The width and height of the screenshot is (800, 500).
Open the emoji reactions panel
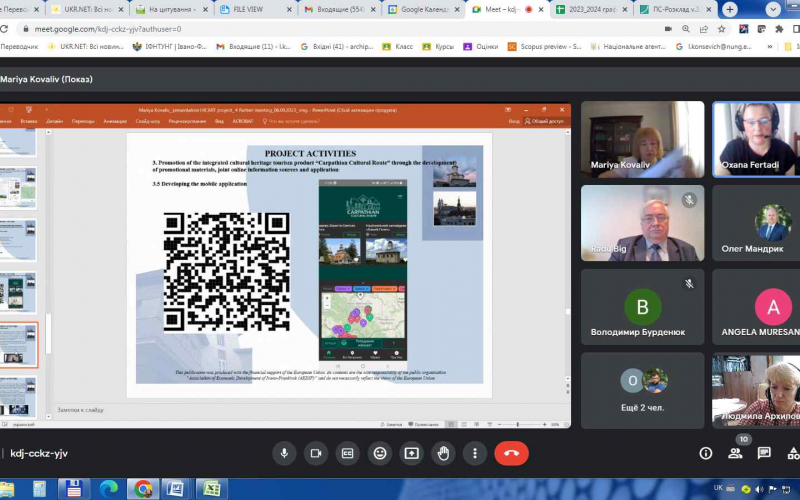pyautogui.click(x=380, y=453)
